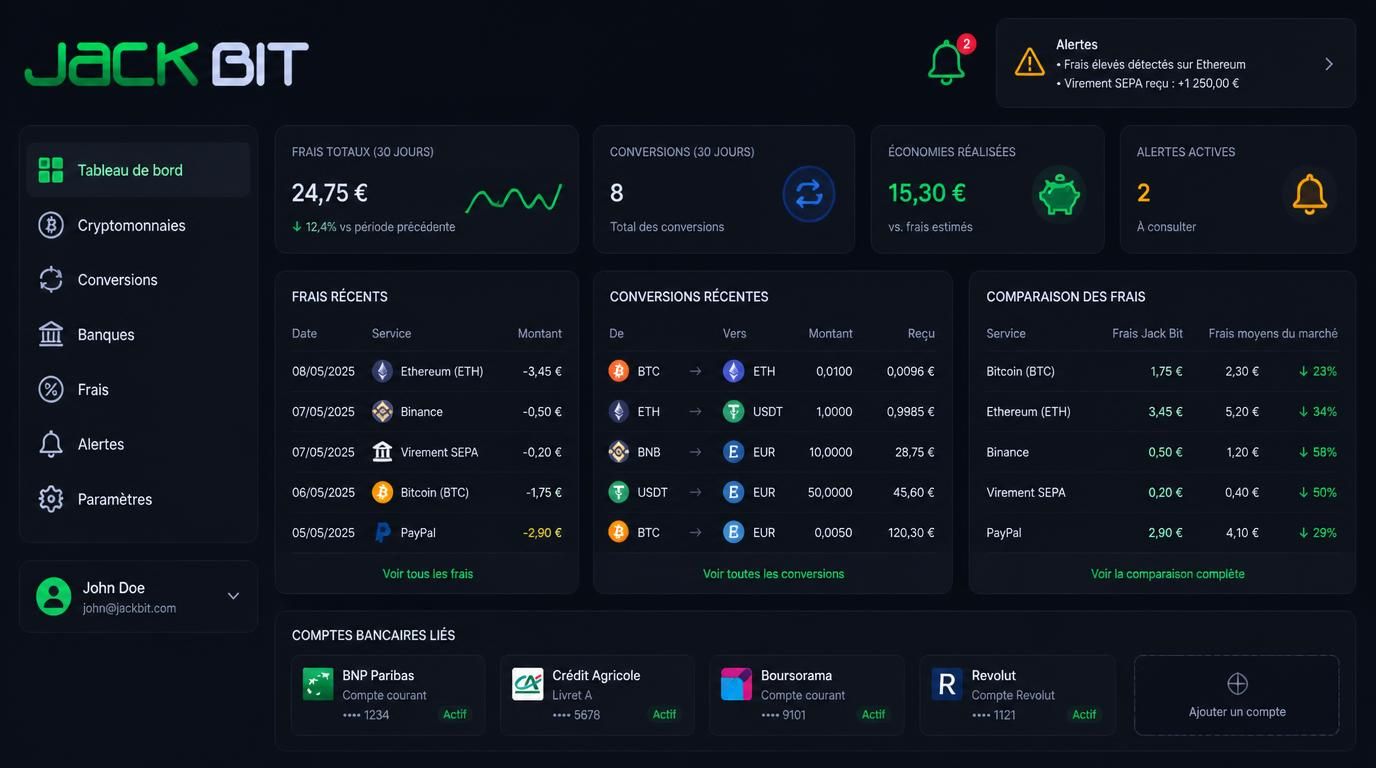Click the 24,75 € total fees value
Viewport: 1376px width, 768px height.
click(330, 193)
